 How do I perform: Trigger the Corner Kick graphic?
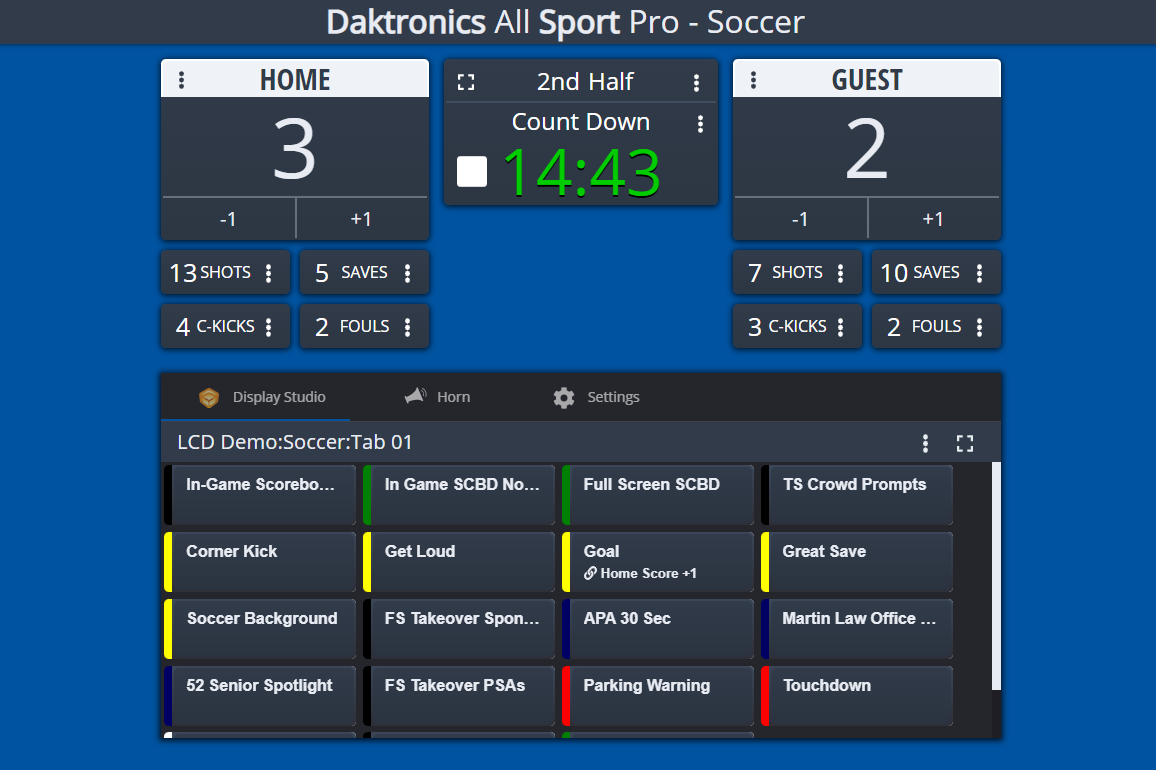(x=259, y=561)
